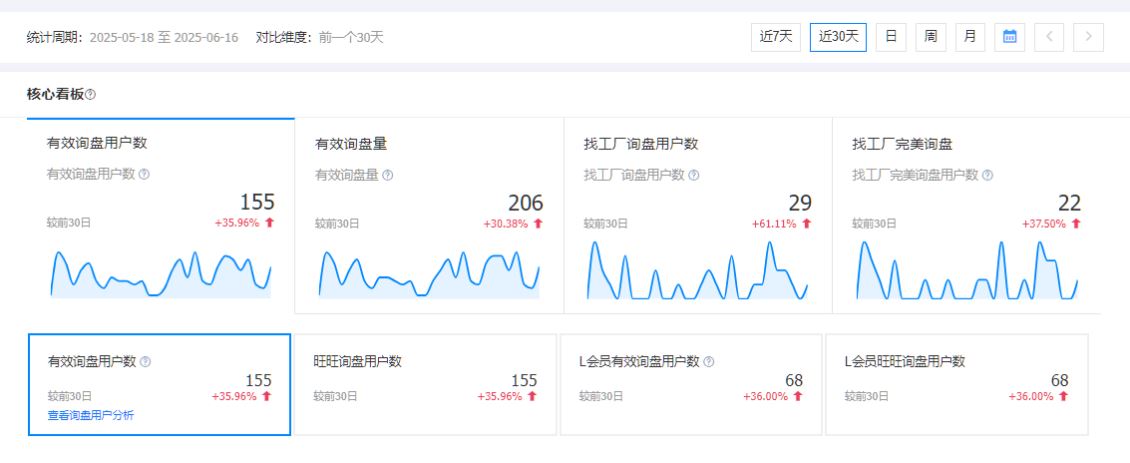Viewport: 1130px width, 463px height.
Task: Select the 近30天 time range
Action: point(838,37)
